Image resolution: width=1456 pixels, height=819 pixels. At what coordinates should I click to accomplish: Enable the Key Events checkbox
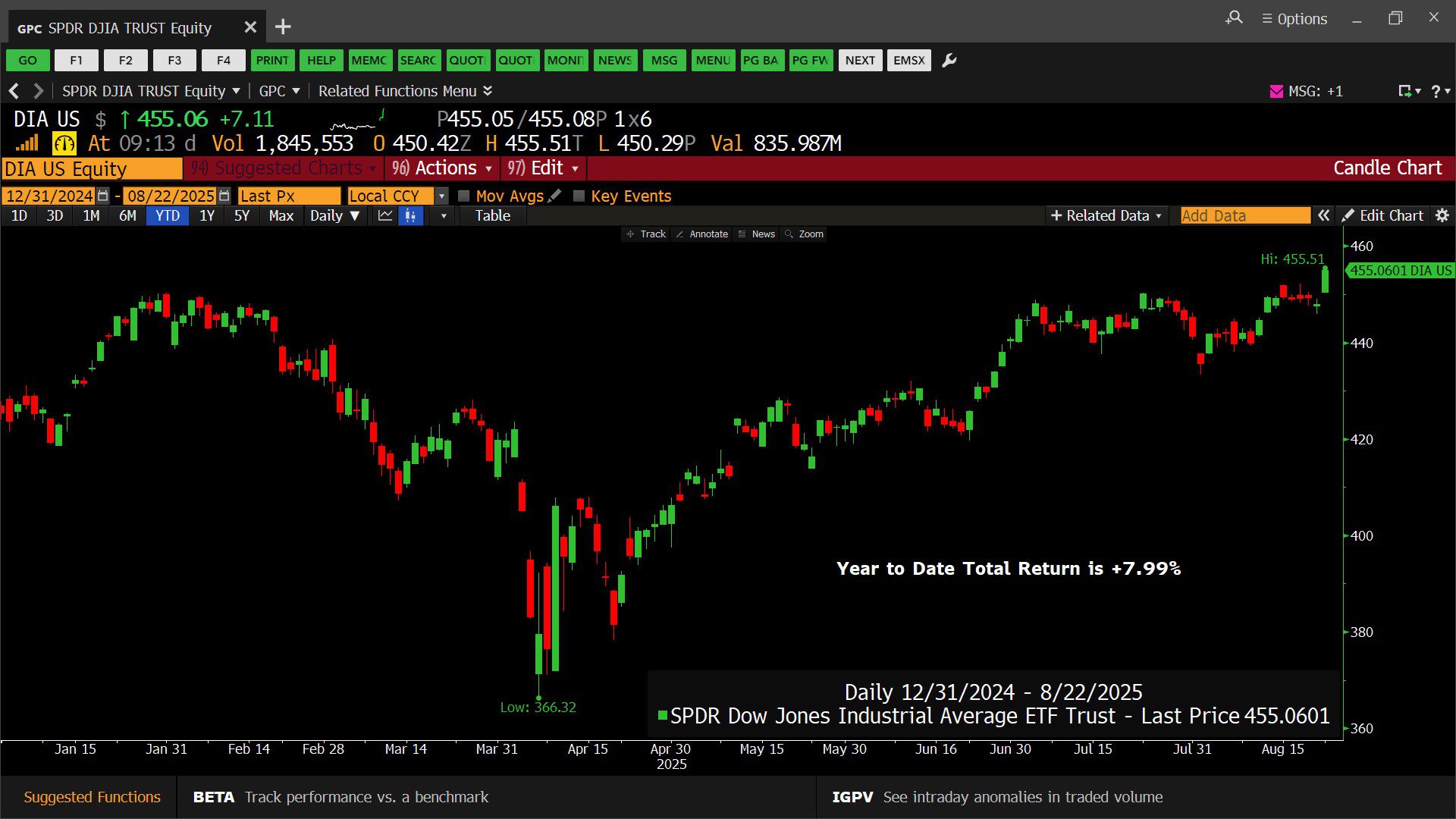click(x=579, y=196)
